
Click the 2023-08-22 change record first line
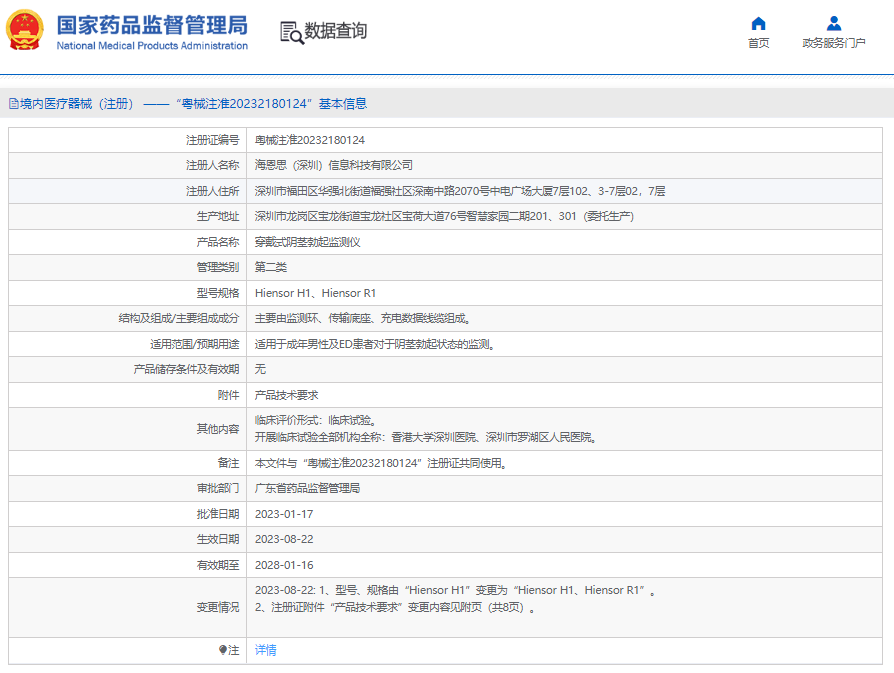pyautogui.click(x=454, y=590)
